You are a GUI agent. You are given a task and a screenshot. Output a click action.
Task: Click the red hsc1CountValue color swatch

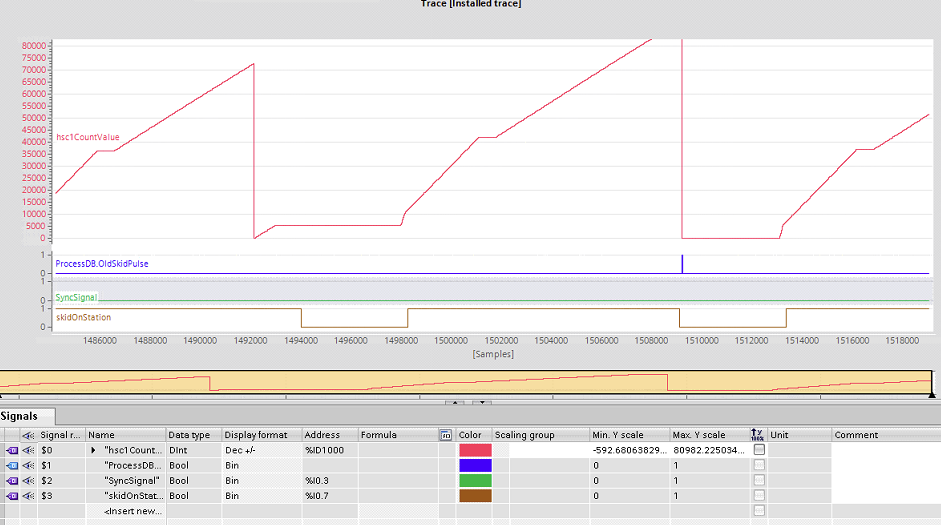[475, 451]
